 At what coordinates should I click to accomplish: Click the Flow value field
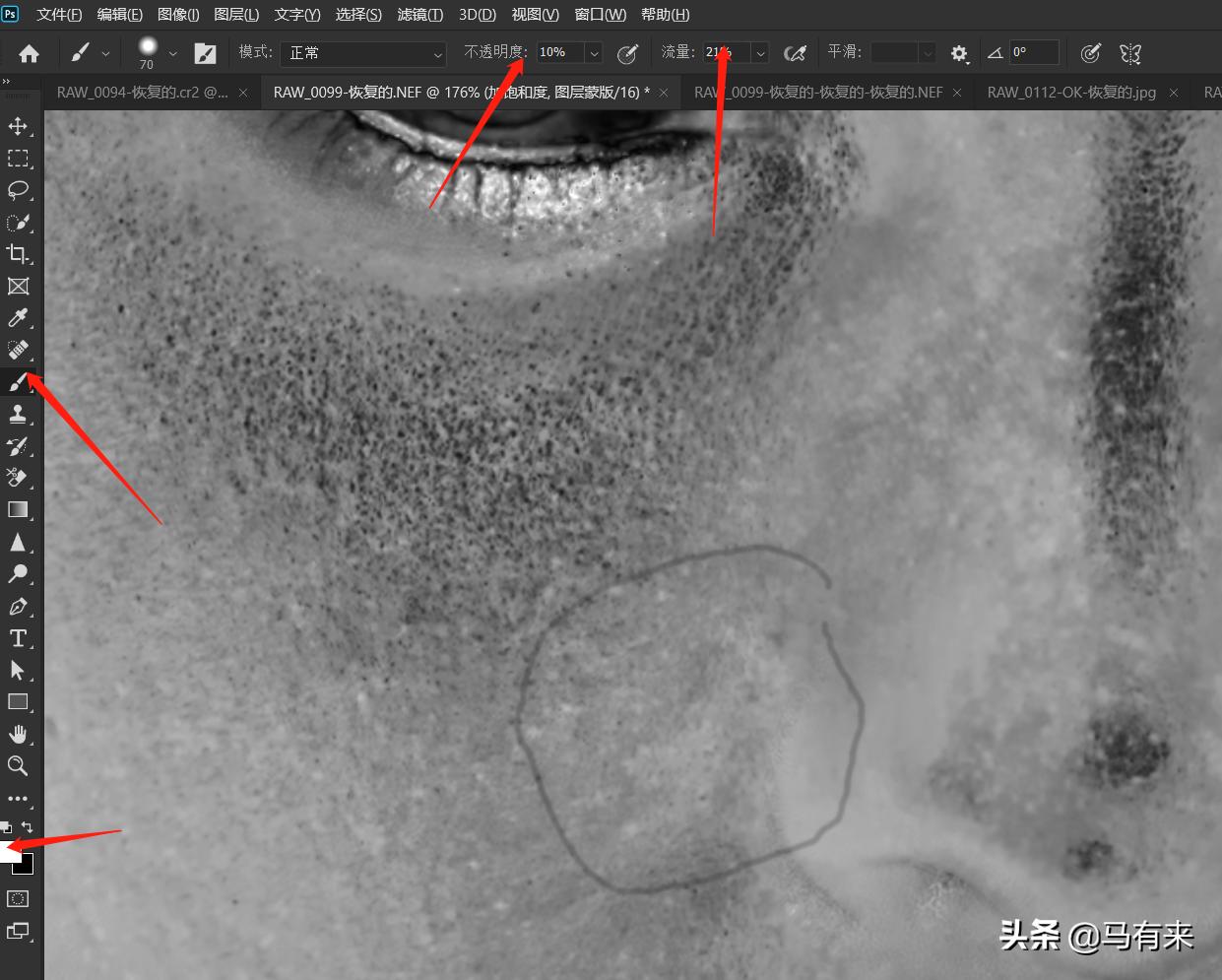(726, 52)
